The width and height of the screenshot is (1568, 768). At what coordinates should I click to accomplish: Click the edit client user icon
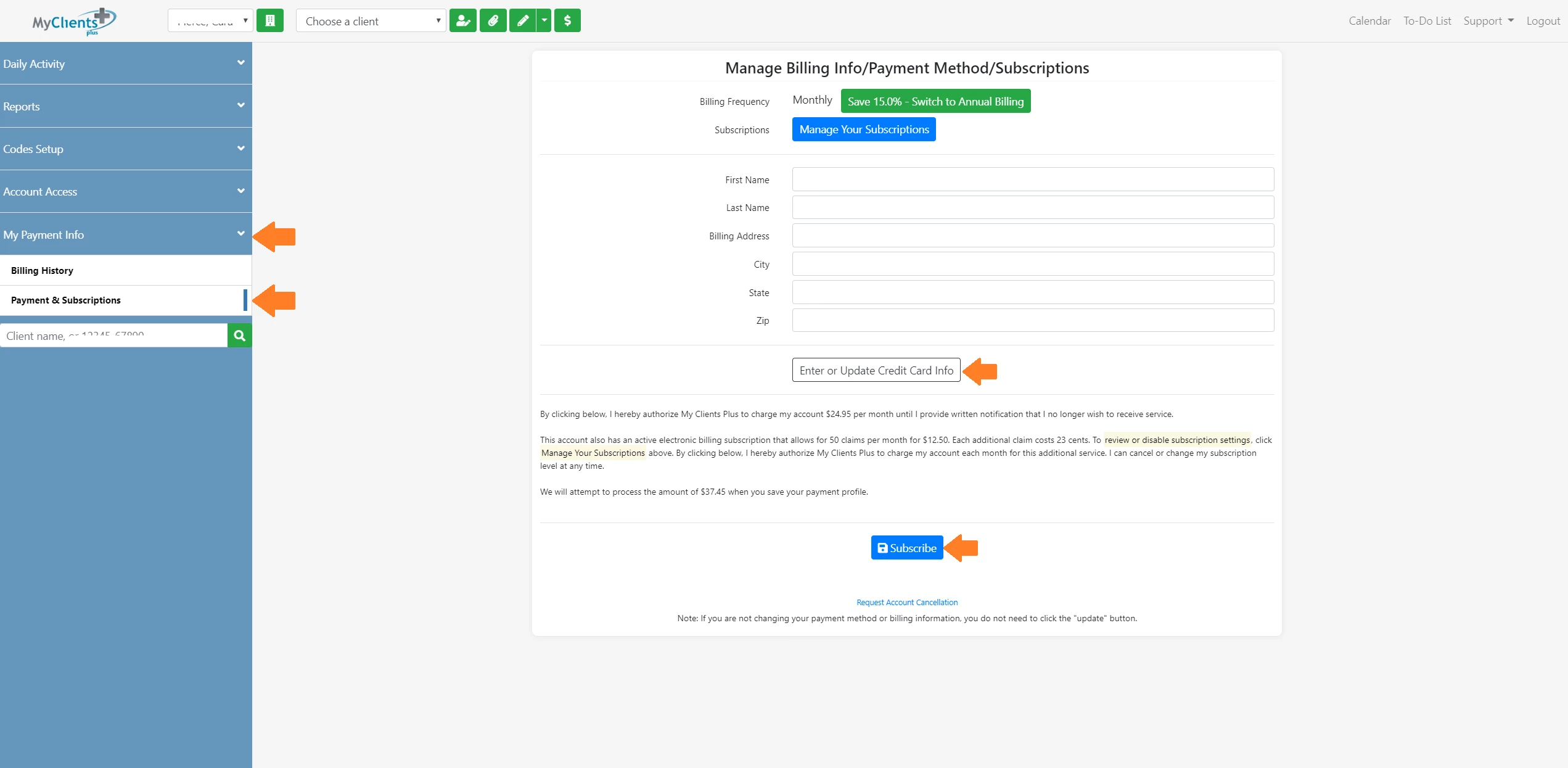point(462,21)
